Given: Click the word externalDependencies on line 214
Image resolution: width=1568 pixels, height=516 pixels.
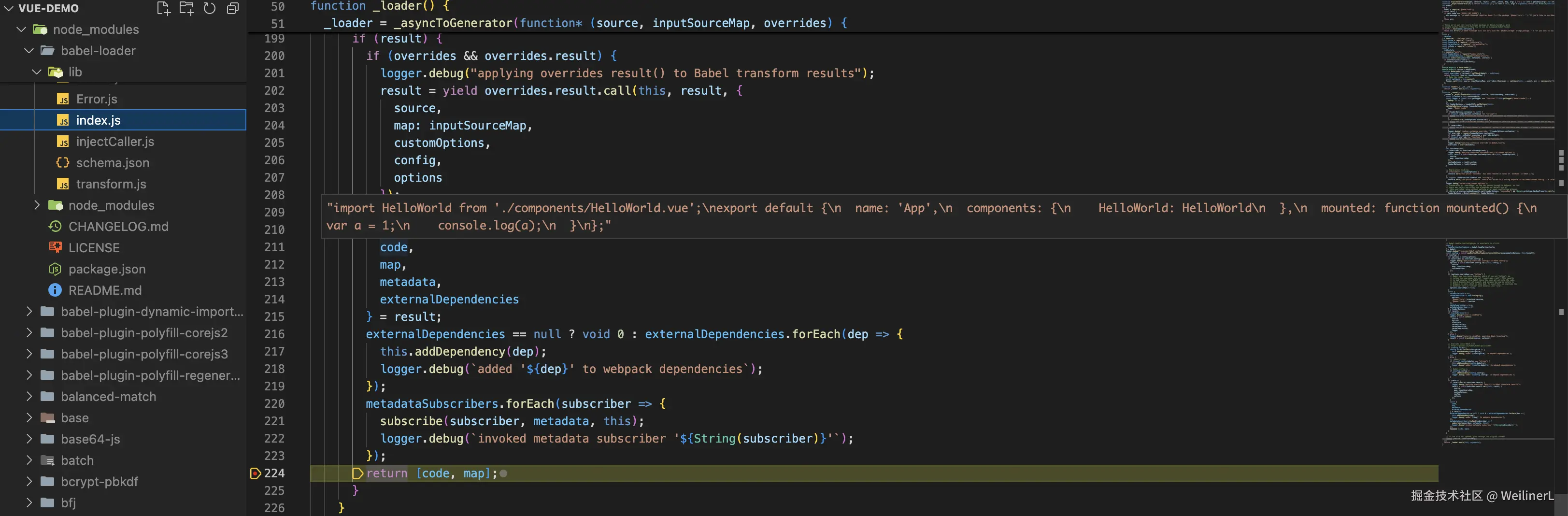Looking at the screenshot, I should (449, 300).
